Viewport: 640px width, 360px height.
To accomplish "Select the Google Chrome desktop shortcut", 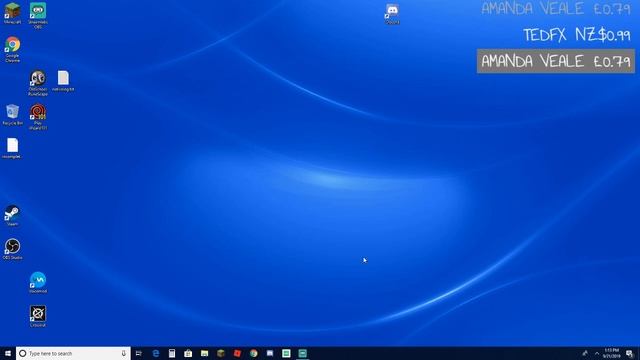I will tap(12, 49).
